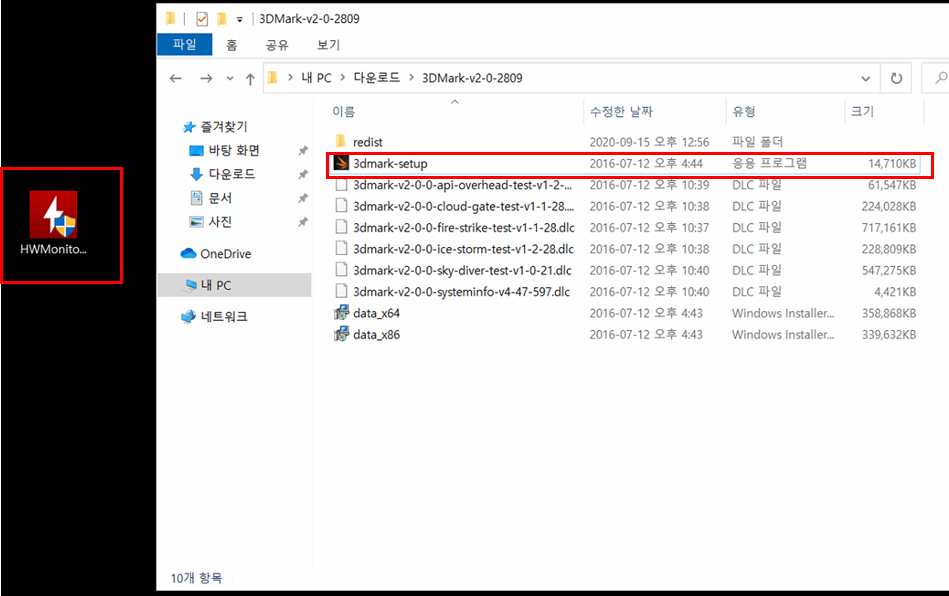Viewport: 949px width, 596px height.
Task: Select the cloud-gate-test DLC file icon
Action: pos(341,206)
